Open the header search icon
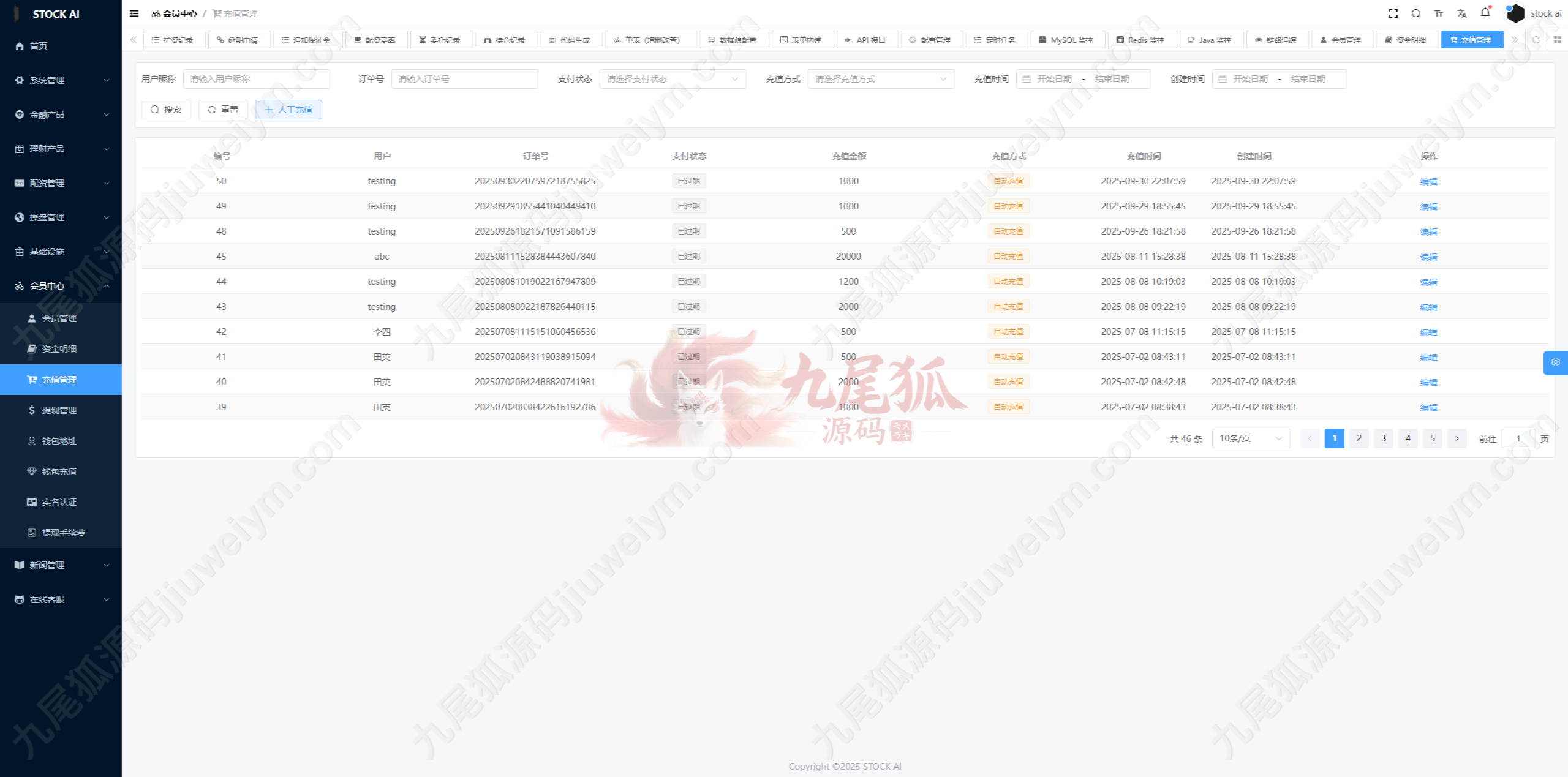Viewport: 1568px width, 777px height. coord(1415,13)
